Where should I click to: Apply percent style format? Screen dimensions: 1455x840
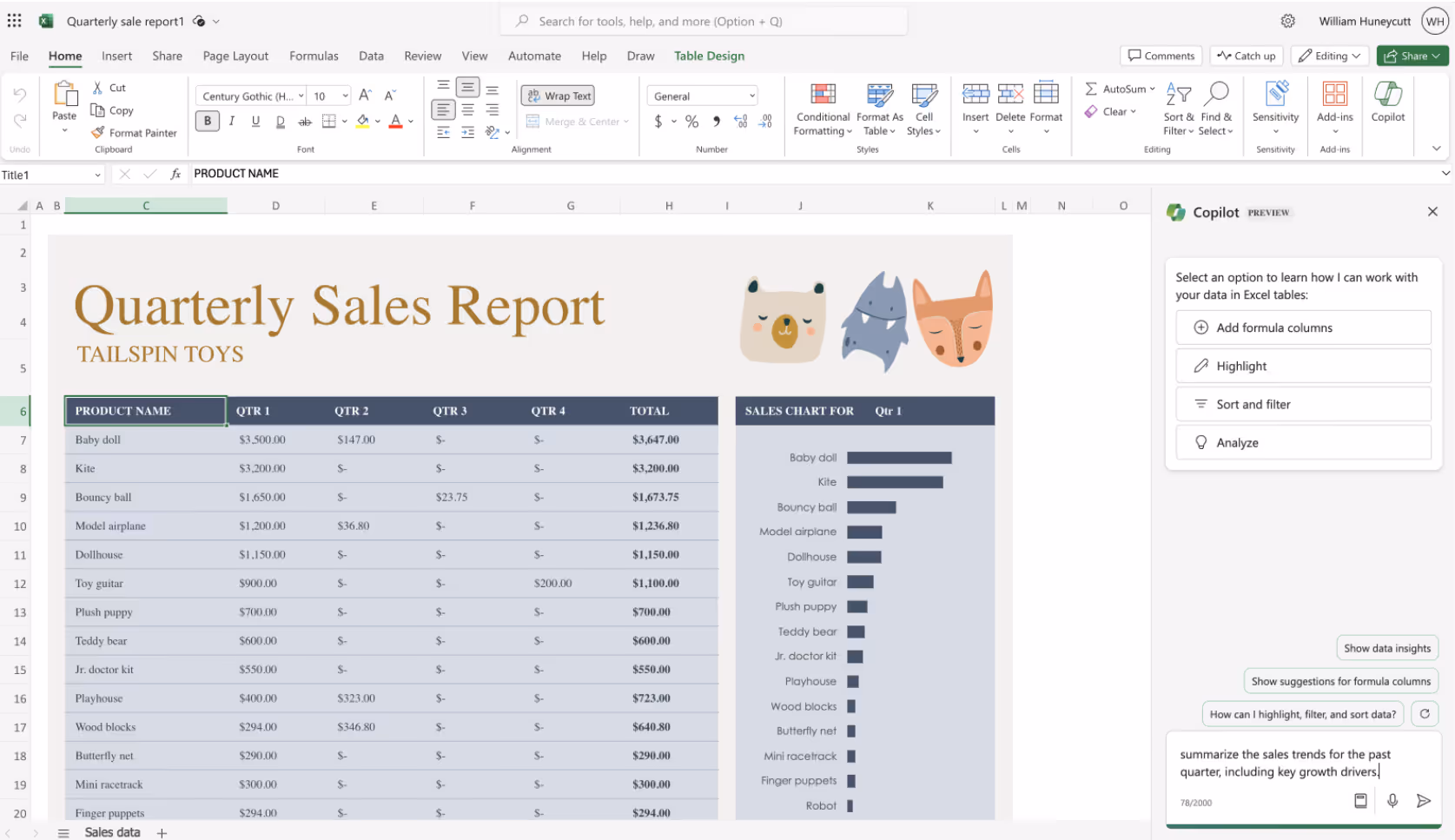click(691, 122)
